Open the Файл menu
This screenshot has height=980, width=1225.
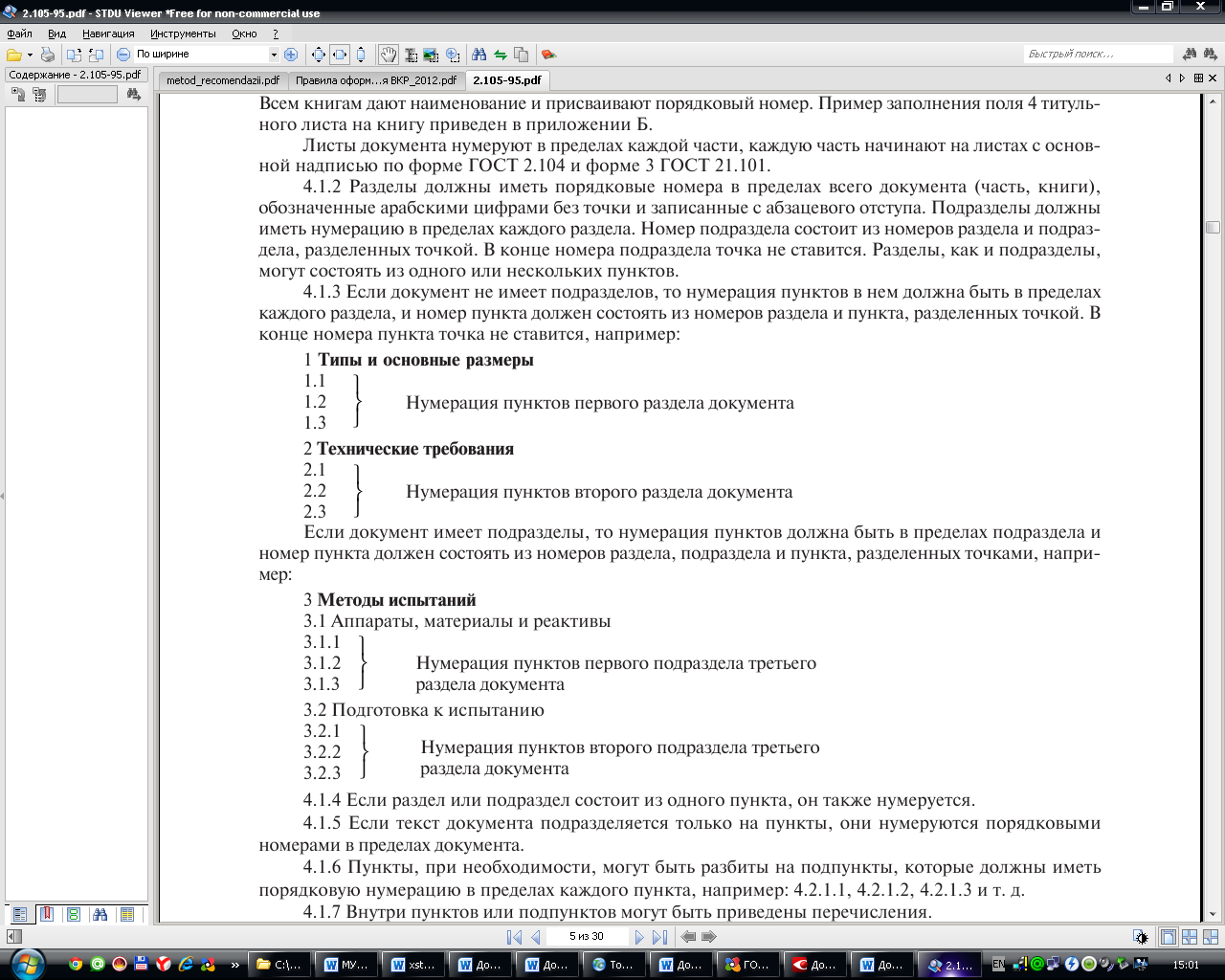coord(19,33)
